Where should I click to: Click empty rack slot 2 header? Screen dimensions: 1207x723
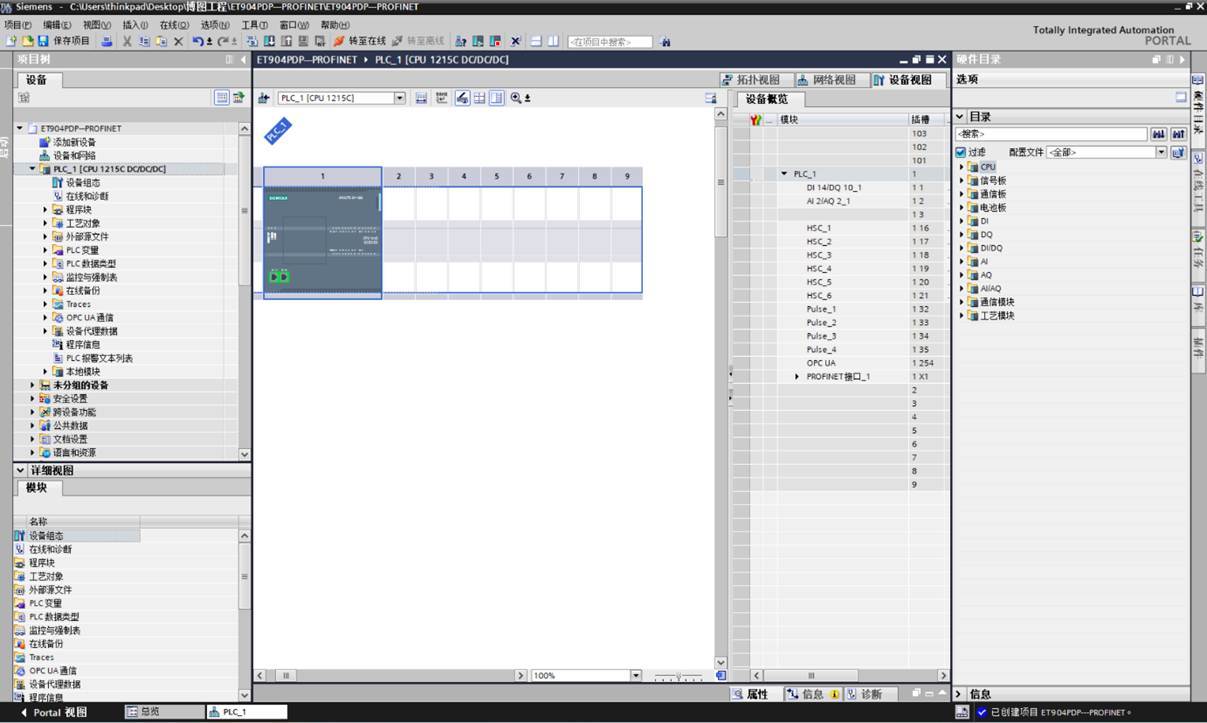(x=398, y=176)
